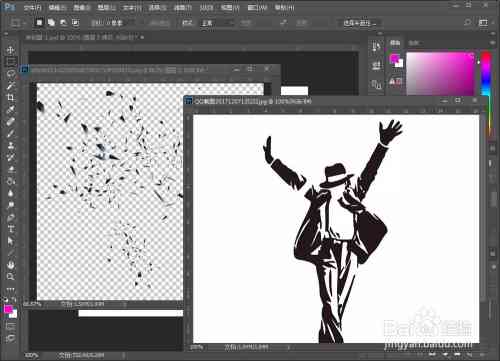Viewport: 500px width, 361px height.
Task: Enable New Selection mode in options bar
Action: point(39,22)
